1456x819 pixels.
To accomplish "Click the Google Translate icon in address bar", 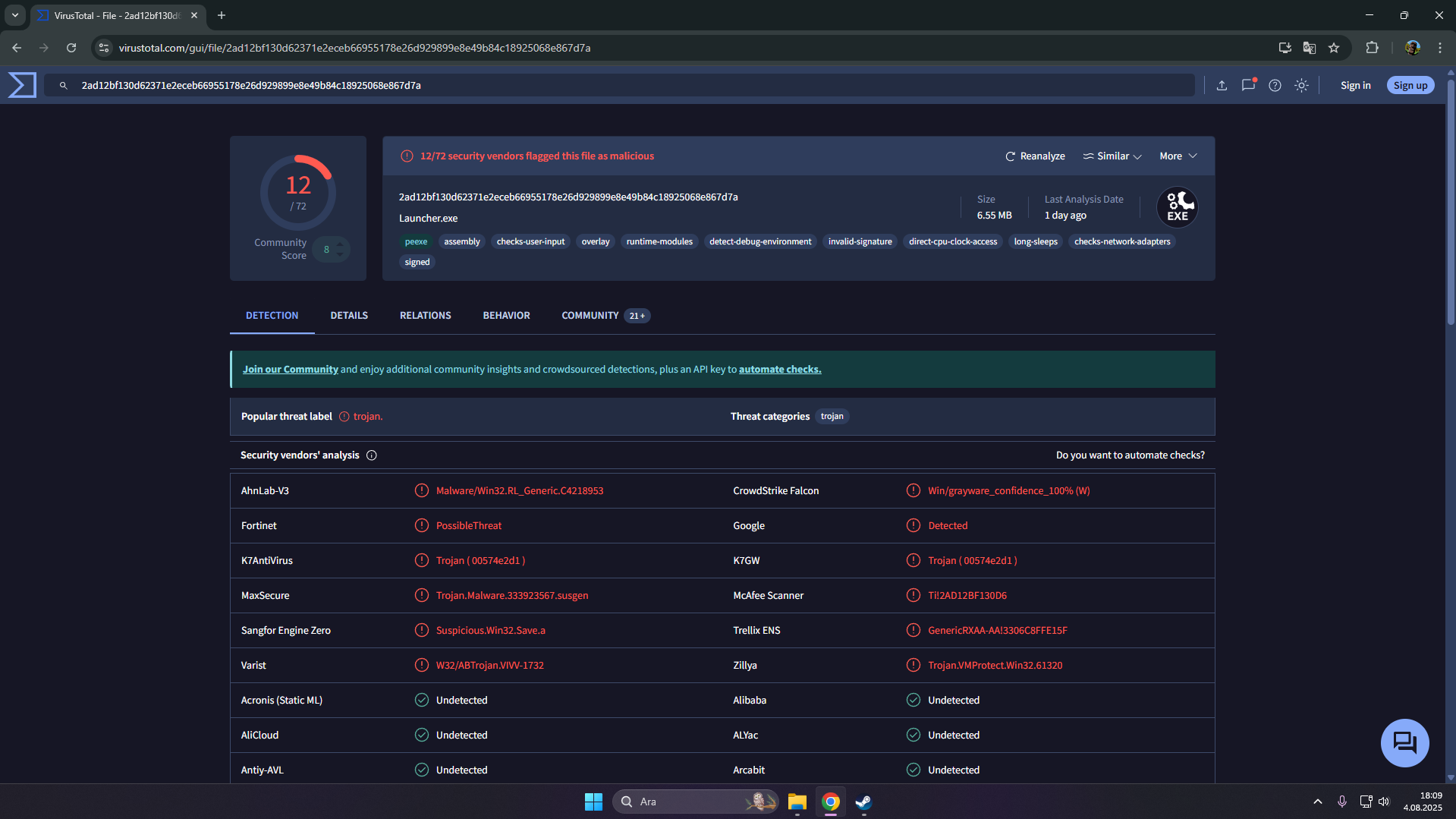I will [1310, 48].
